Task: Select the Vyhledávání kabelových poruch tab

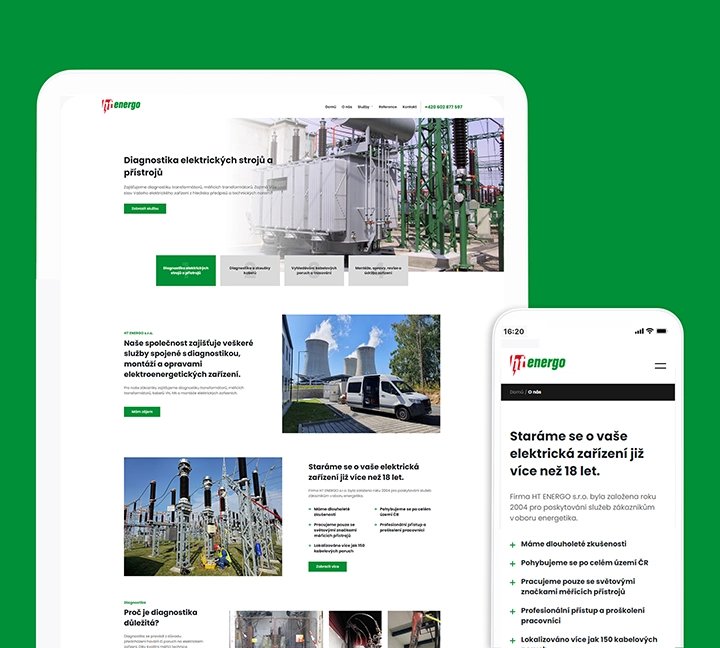Action: (x=314, y=270)
